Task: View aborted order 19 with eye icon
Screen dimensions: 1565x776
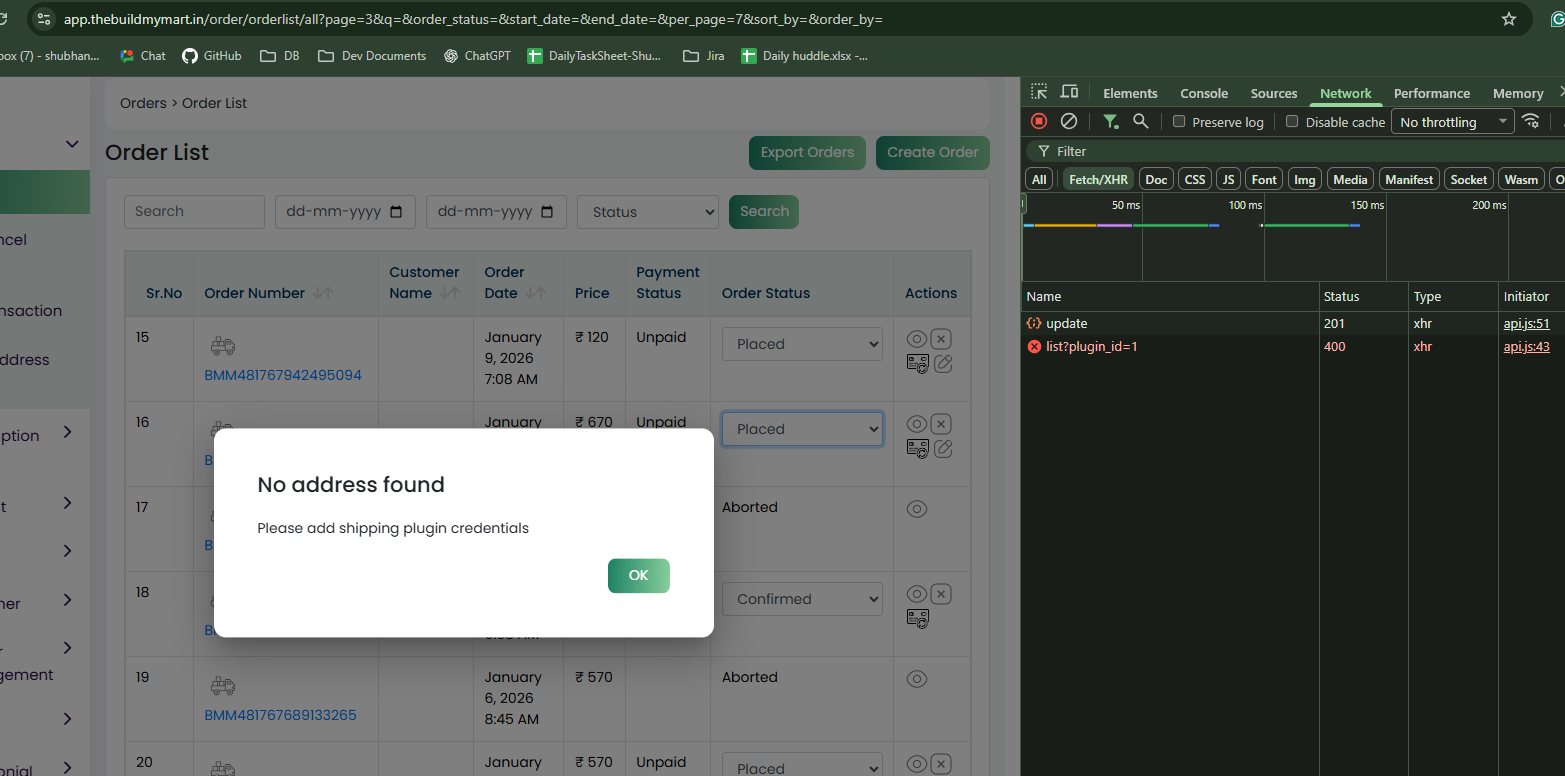Action: (x=916, y=679)
